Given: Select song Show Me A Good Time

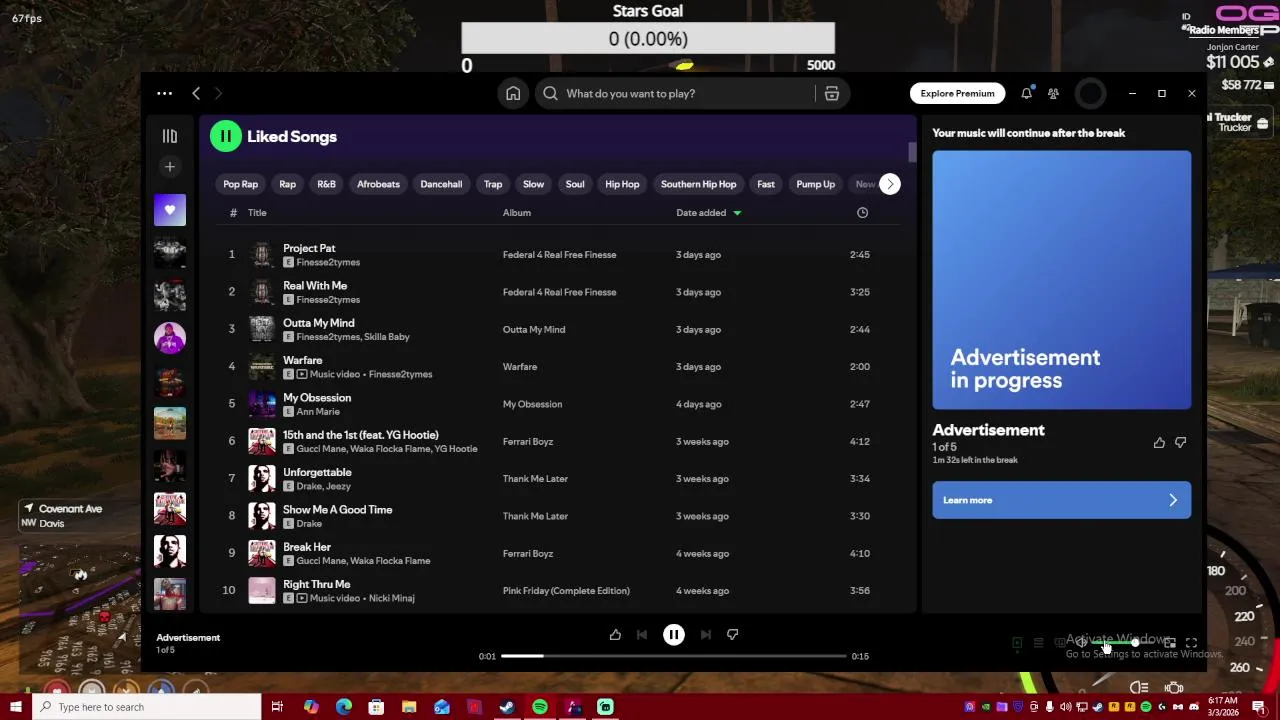Looking at the screenshot, I should [x=337, y=510].
